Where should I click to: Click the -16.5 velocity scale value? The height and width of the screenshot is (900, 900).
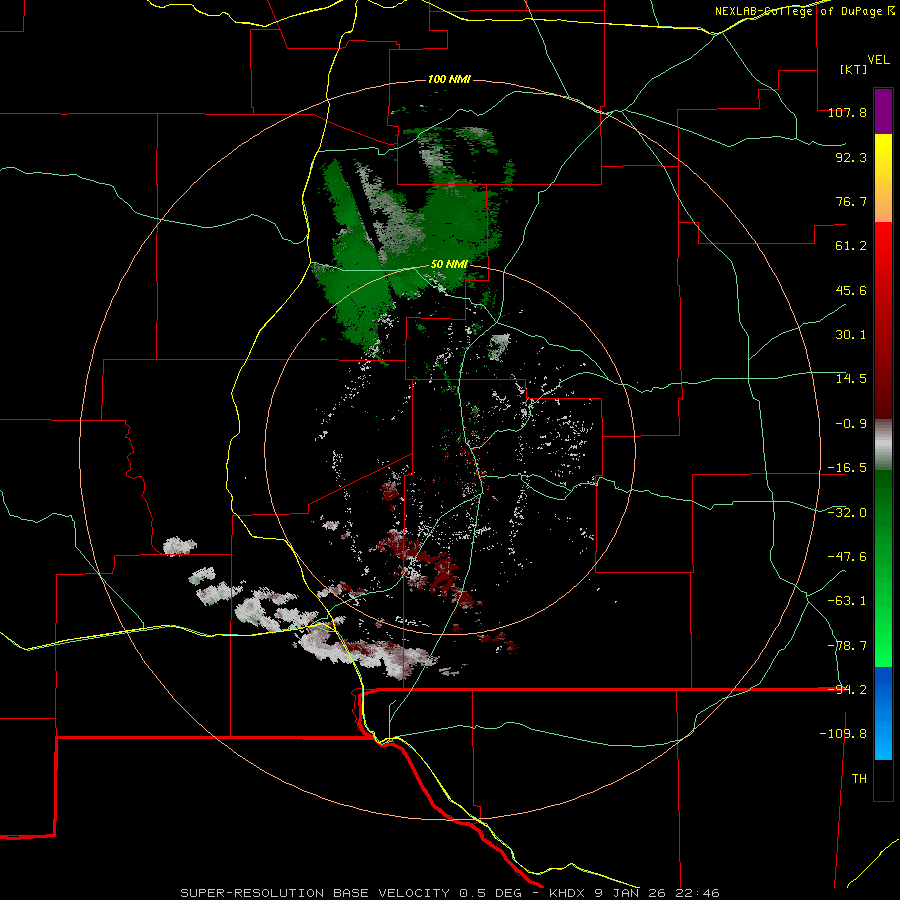[x=847, y=468]
